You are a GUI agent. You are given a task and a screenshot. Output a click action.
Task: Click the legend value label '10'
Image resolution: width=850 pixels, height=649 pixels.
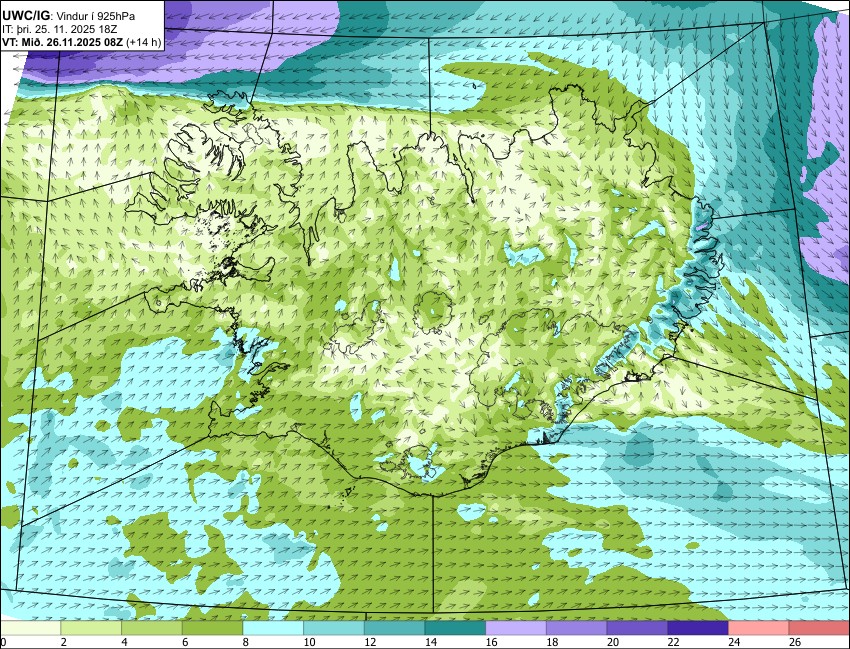point(309,642)
